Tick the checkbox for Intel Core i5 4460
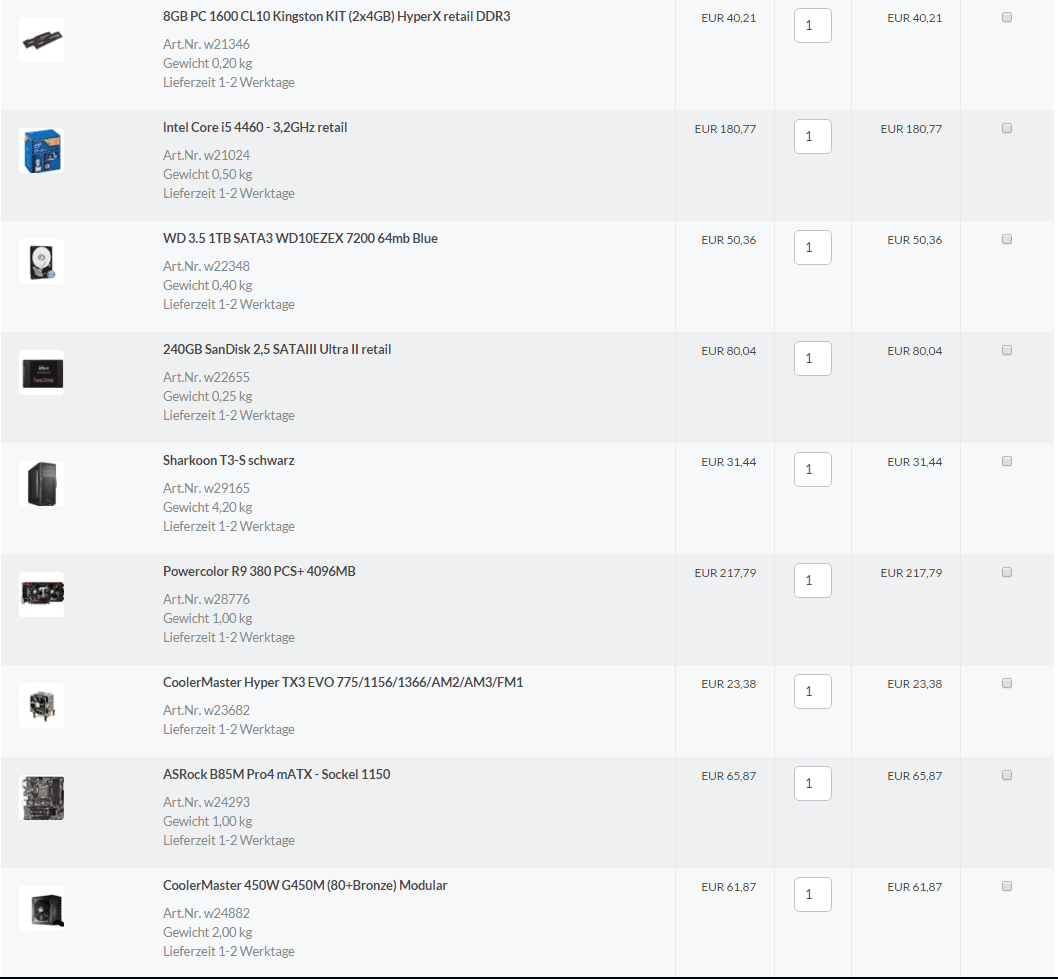The width and height of the screenshot is (1058, 979). tap(1007, 128)
